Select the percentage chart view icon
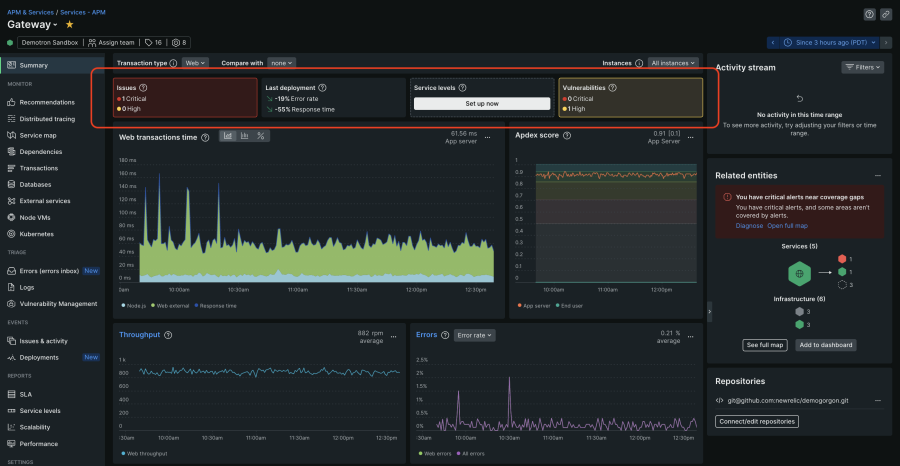The width and height of the screenshot is (900, 466). click(x=260, y=136)
